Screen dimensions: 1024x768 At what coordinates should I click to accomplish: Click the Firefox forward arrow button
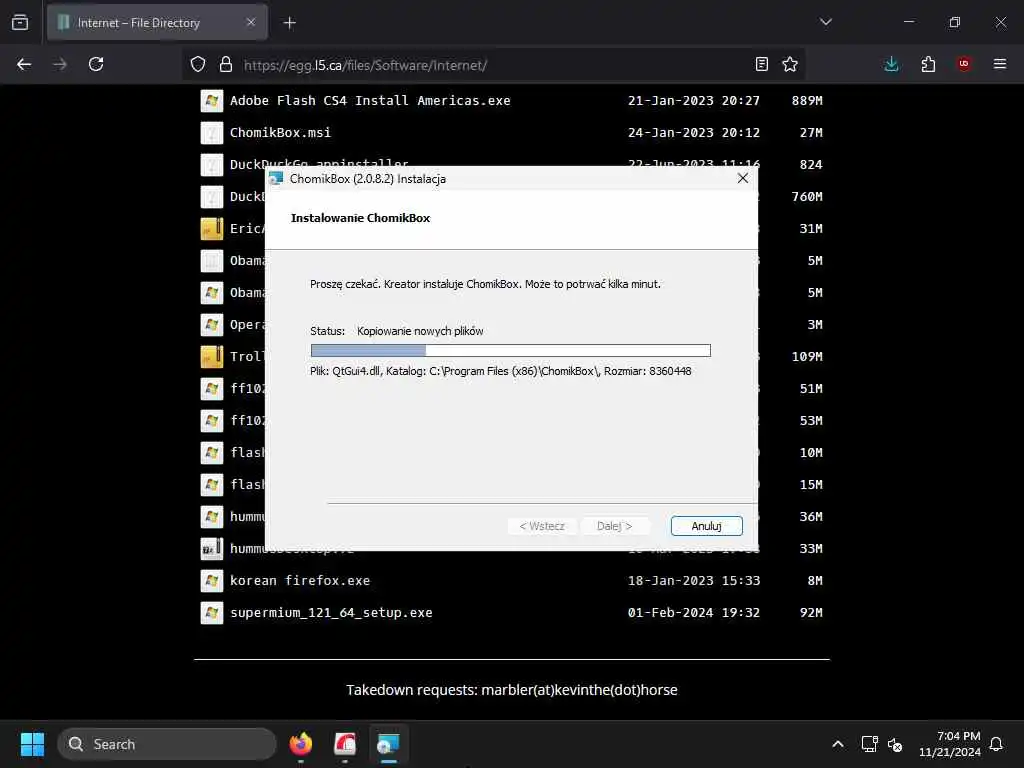[x=60, y=64]
